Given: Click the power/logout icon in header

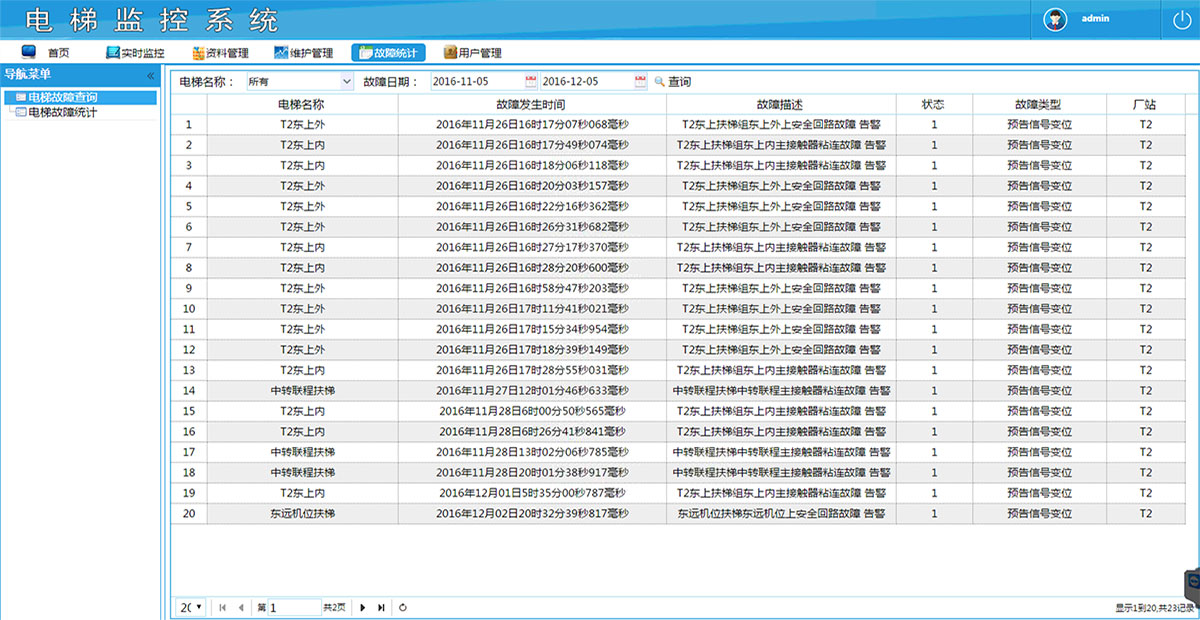Looking at the screenshot, I should (x=1180, y=20).
